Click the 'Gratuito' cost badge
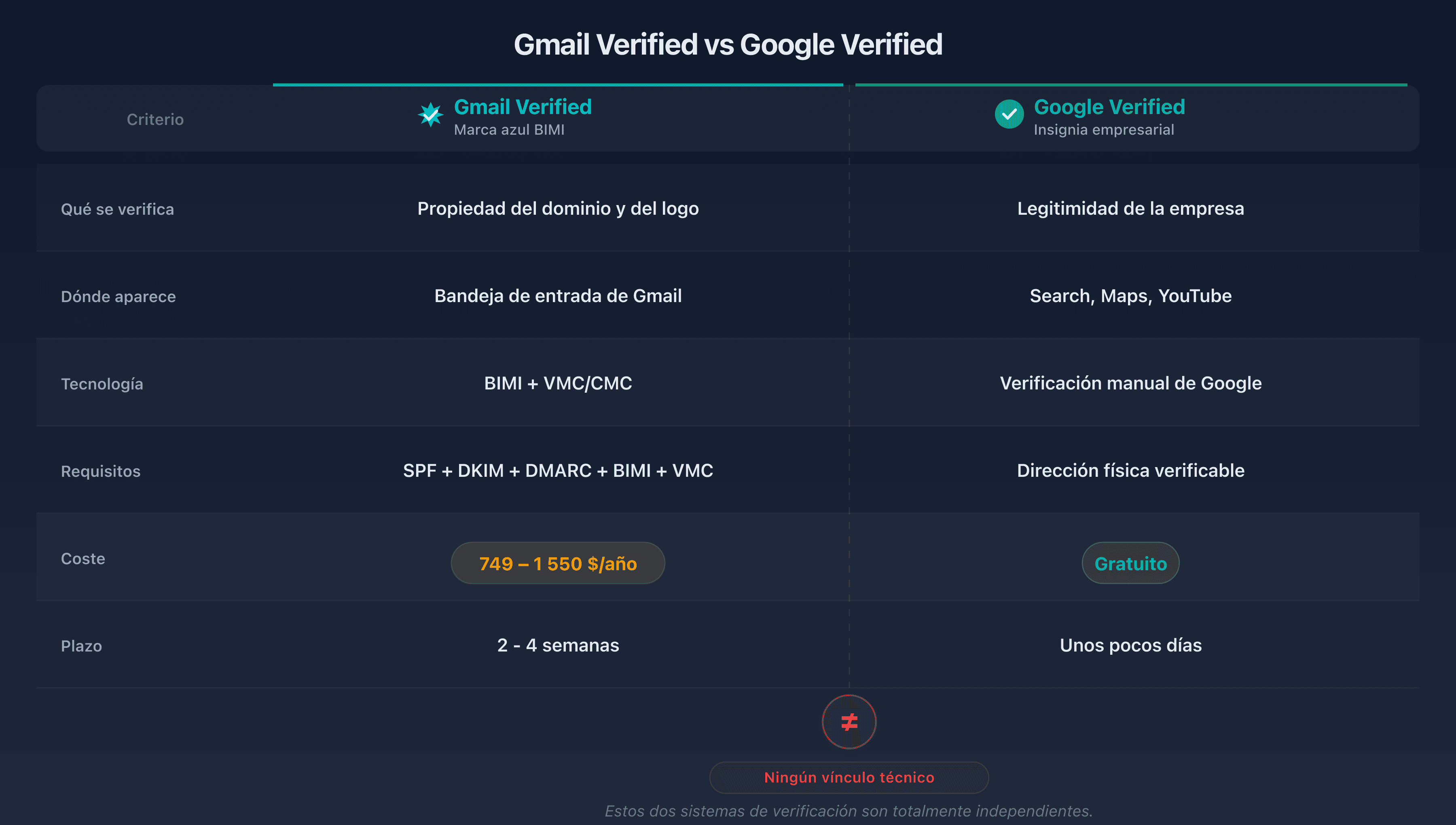This screenshot has height=825, width=1456. point(1130,563)
